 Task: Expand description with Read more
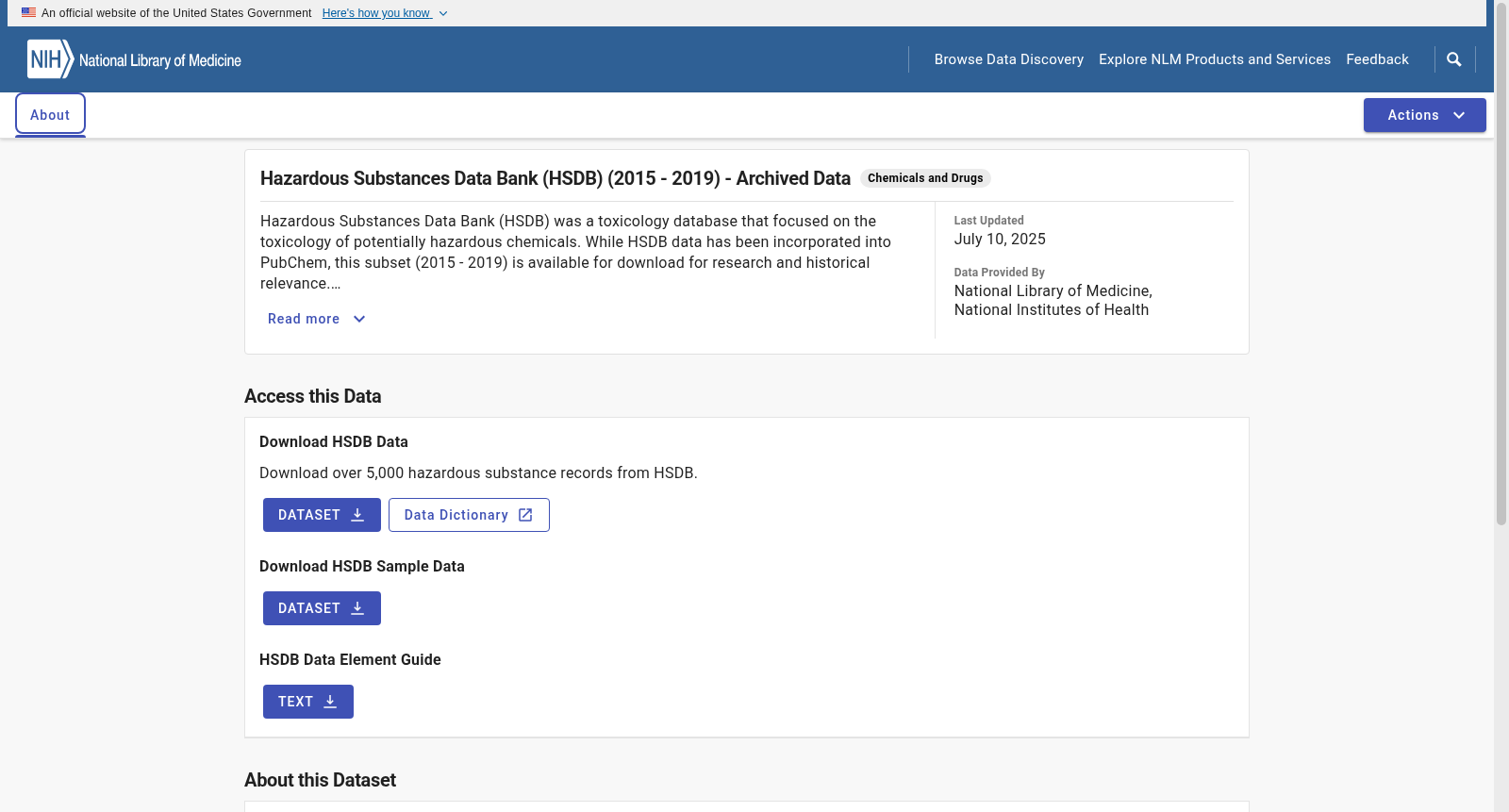[317, 319]
